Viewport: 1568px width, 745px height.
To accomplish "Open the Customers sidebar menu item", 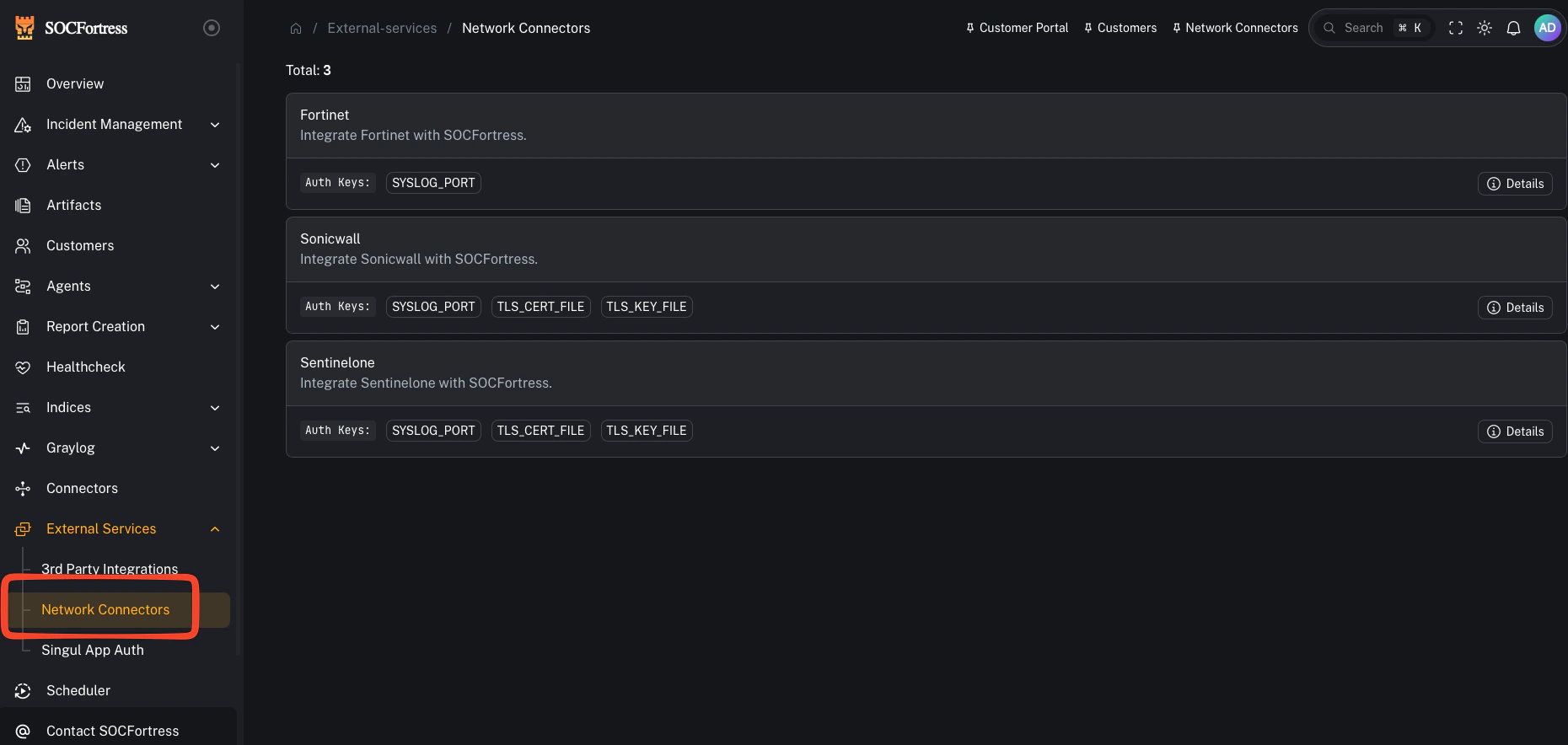I will 118,246.
